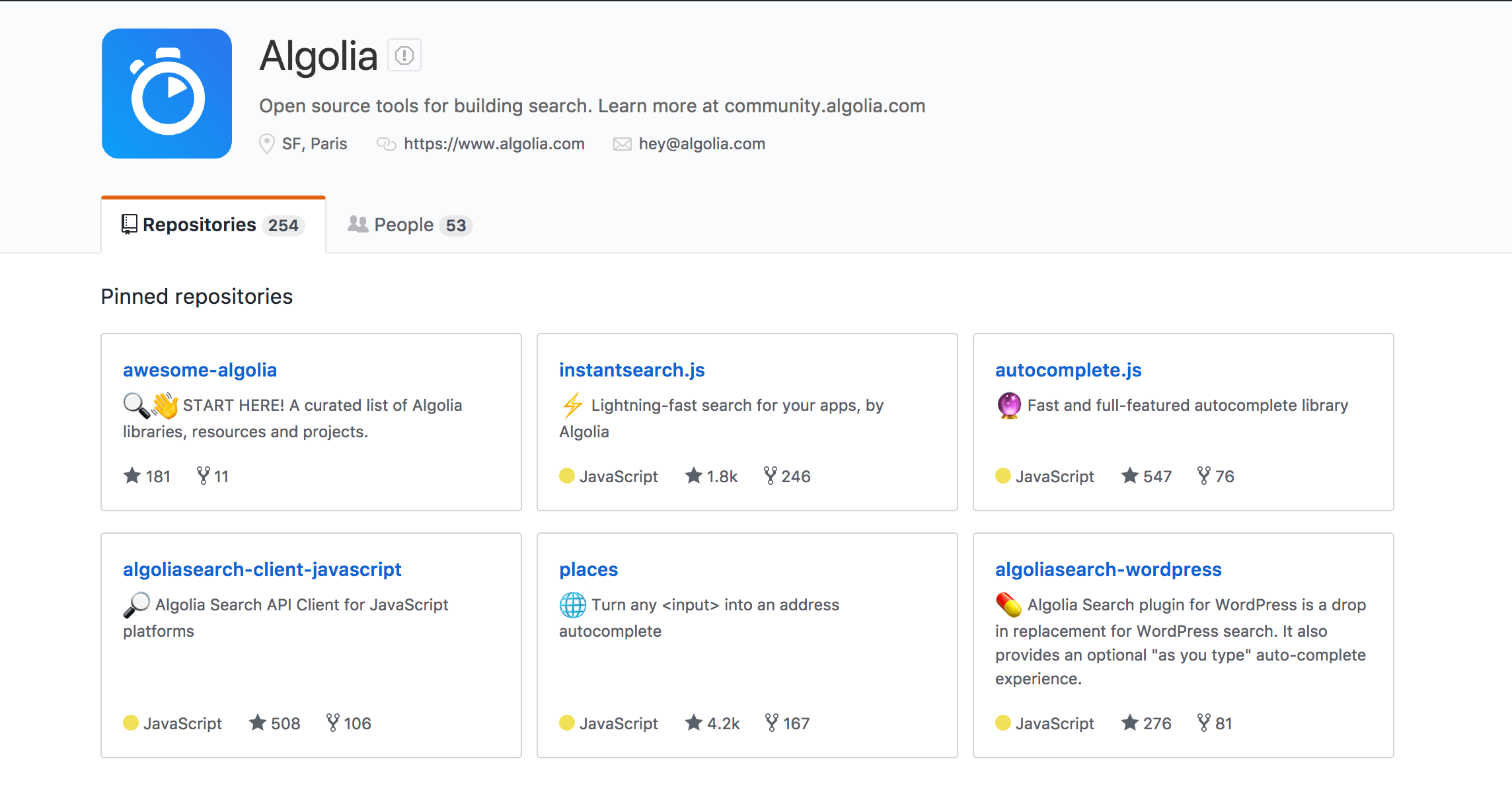Screen dimensions: 1512x794
Task: Click the hey@algolia.com email link
Action: (702, 144)
